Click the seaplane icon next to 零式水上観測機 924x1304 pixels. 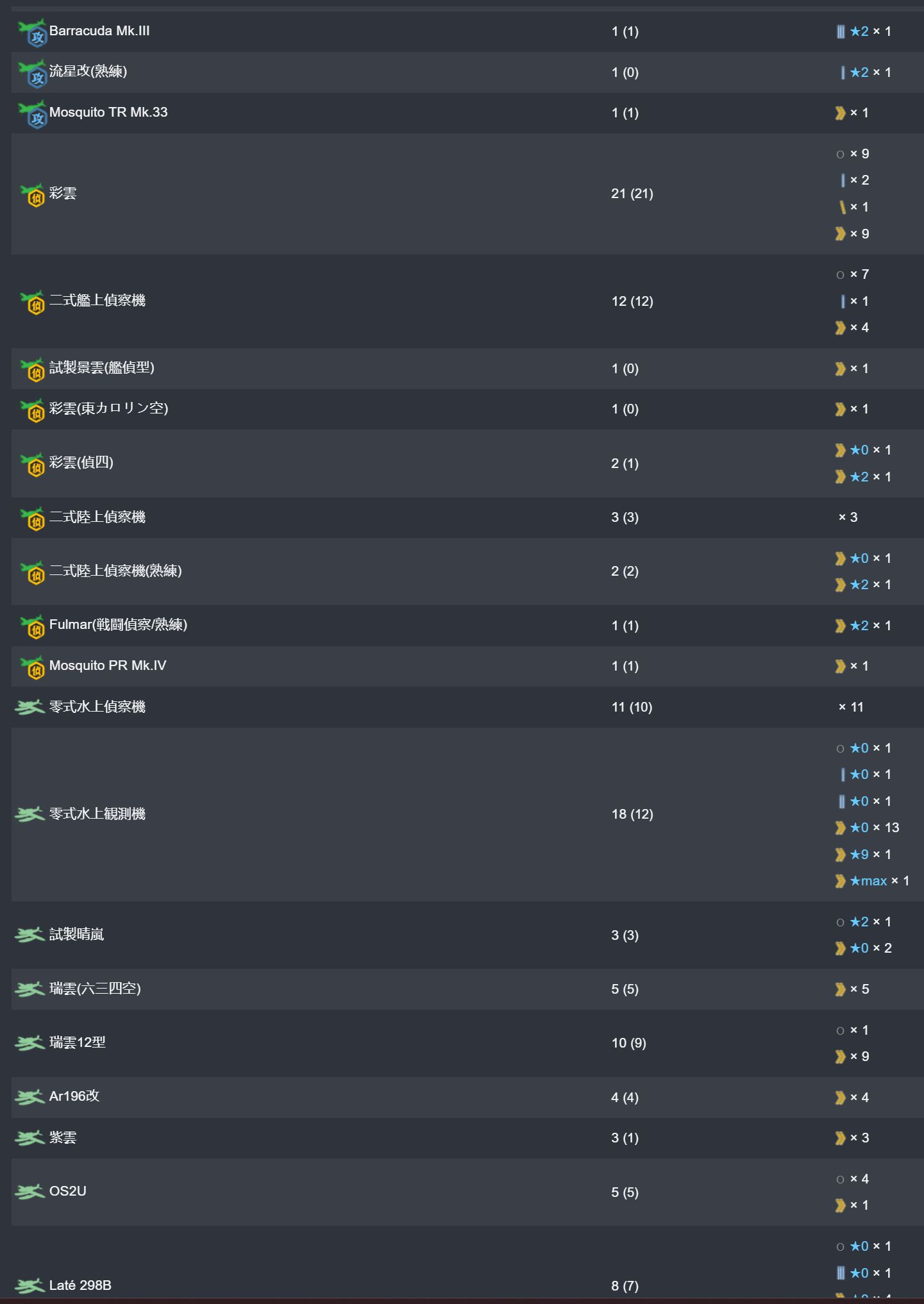[x=29, y=814]
